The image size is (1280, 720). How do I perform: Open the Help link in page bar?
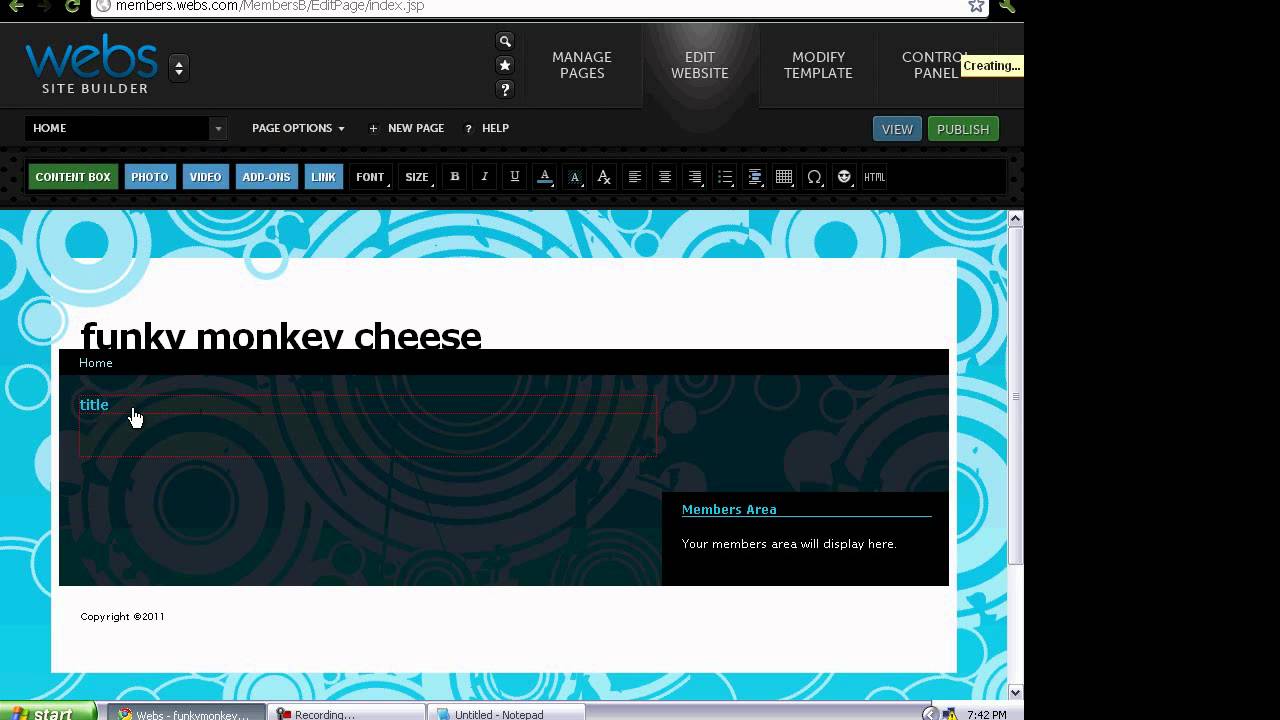pyautogui.click(x=487, y=128)
